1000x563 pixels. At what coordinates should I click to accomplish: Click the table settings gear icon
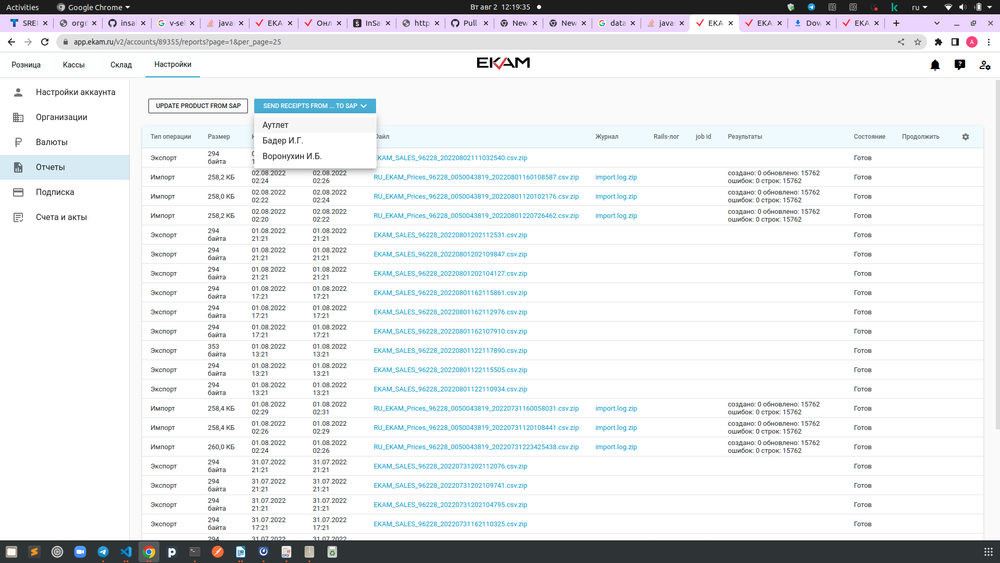click(965, 137)
